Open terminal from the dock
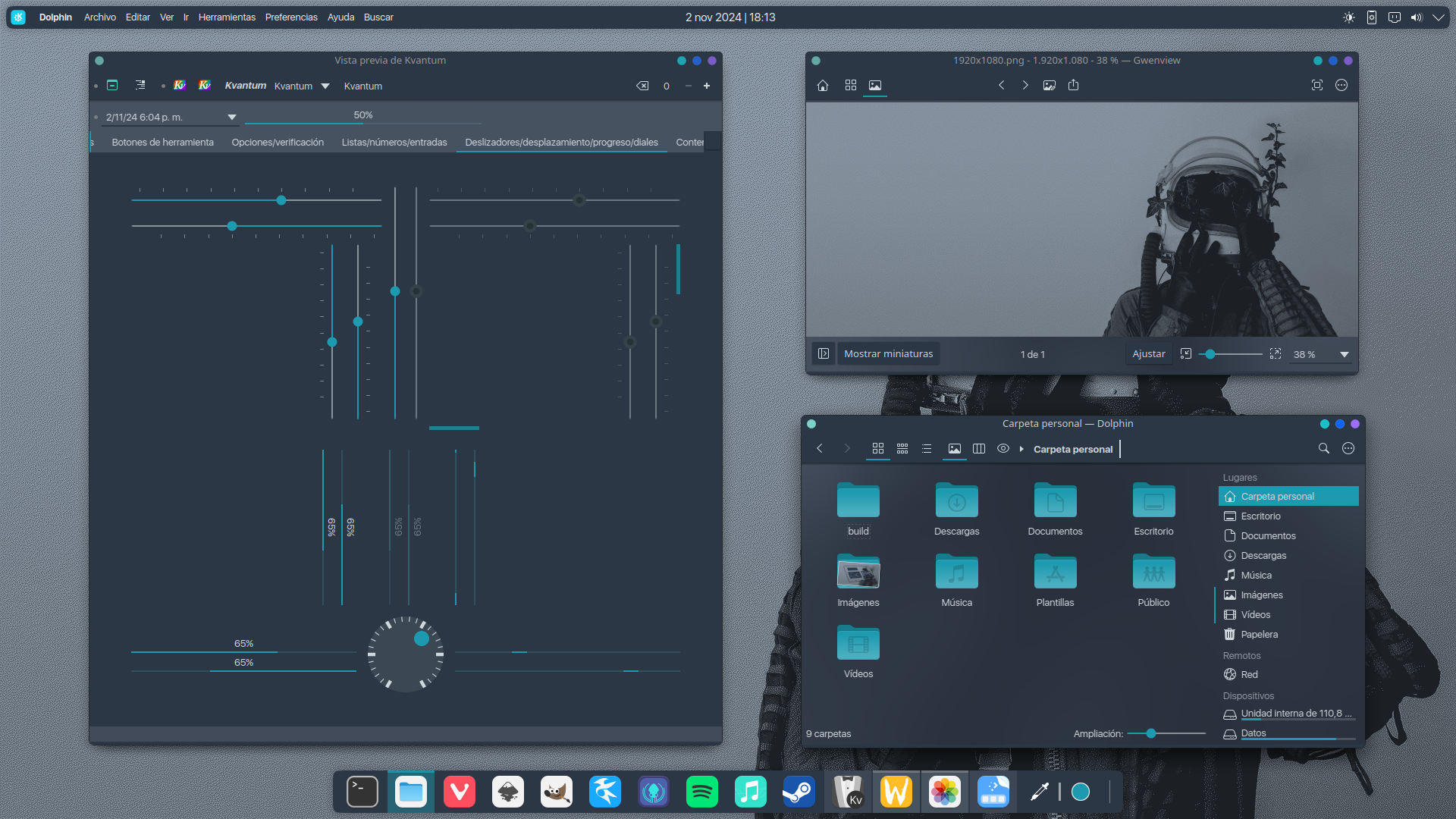The height and width of the screenshot is (819, 1456). pyautogui.click(x=362, y=792)
